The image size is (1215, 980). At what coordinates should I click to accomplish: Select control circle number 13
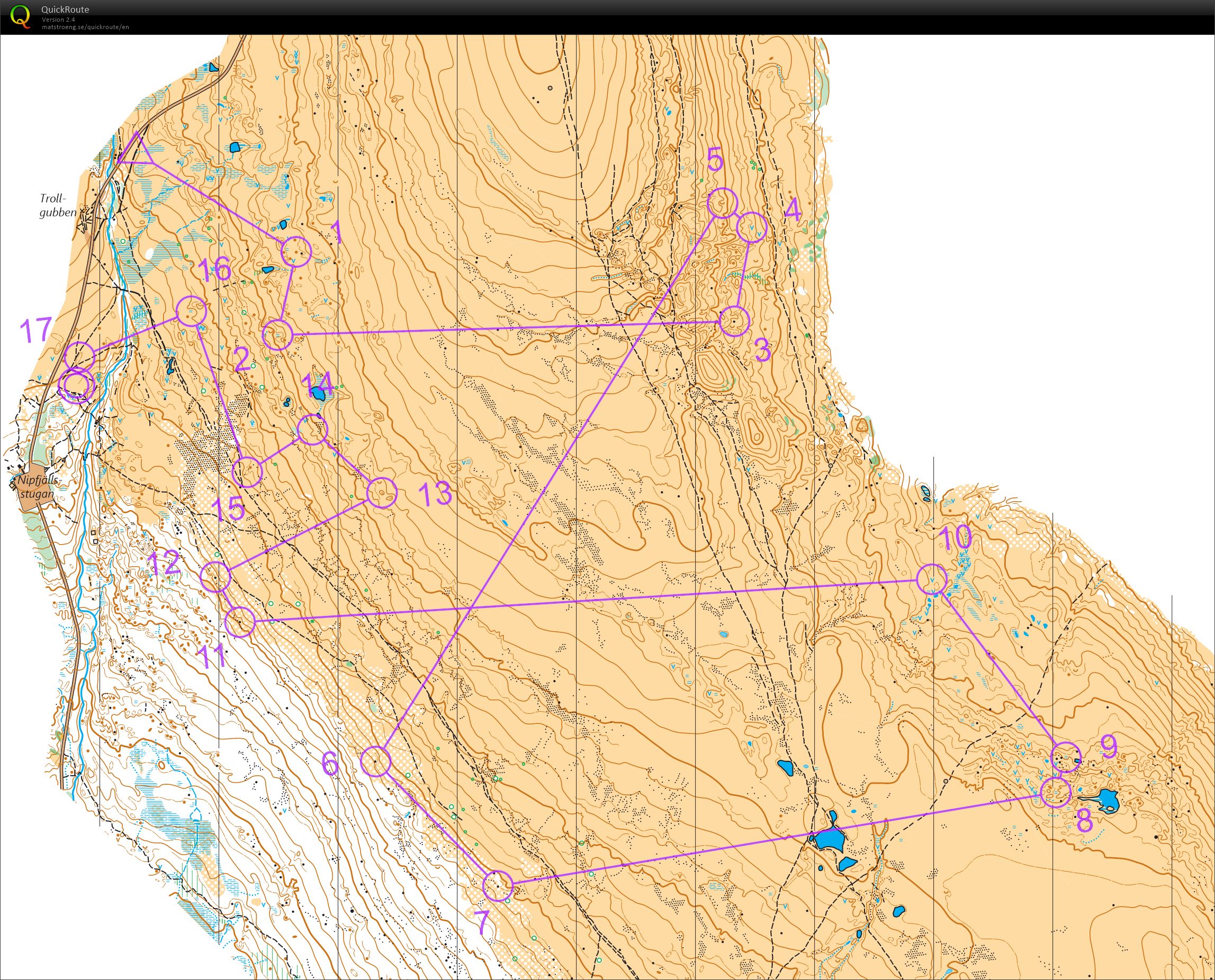382,492
